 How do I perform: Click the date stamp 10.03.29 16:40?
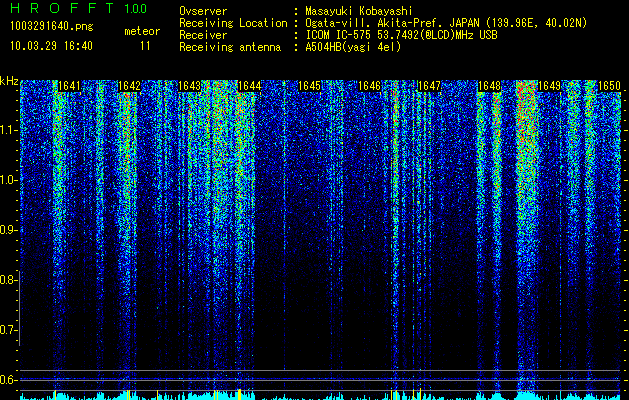click(51, 46)
